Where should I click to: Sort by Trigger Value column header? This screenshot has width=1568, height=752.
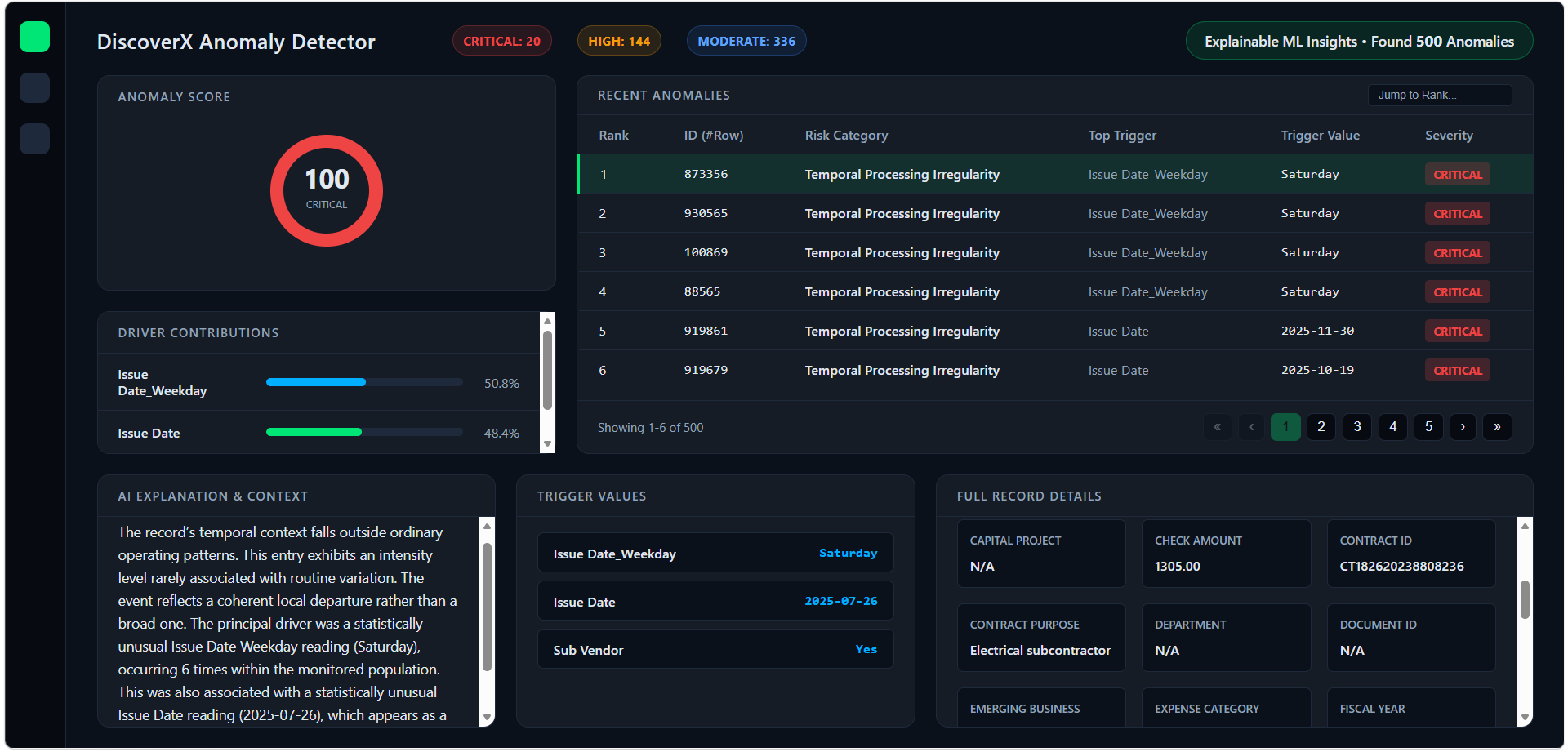click(1321, 136)
